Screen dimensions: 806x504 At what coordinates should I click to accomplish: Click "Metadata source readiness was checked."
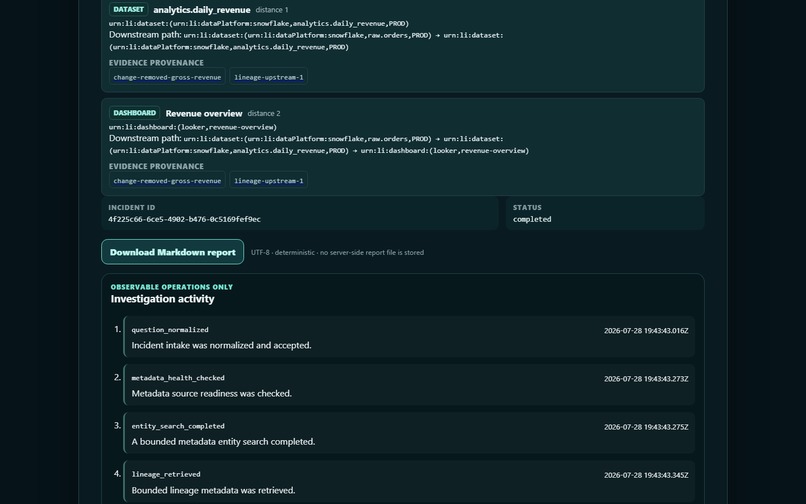pos(212,393)
